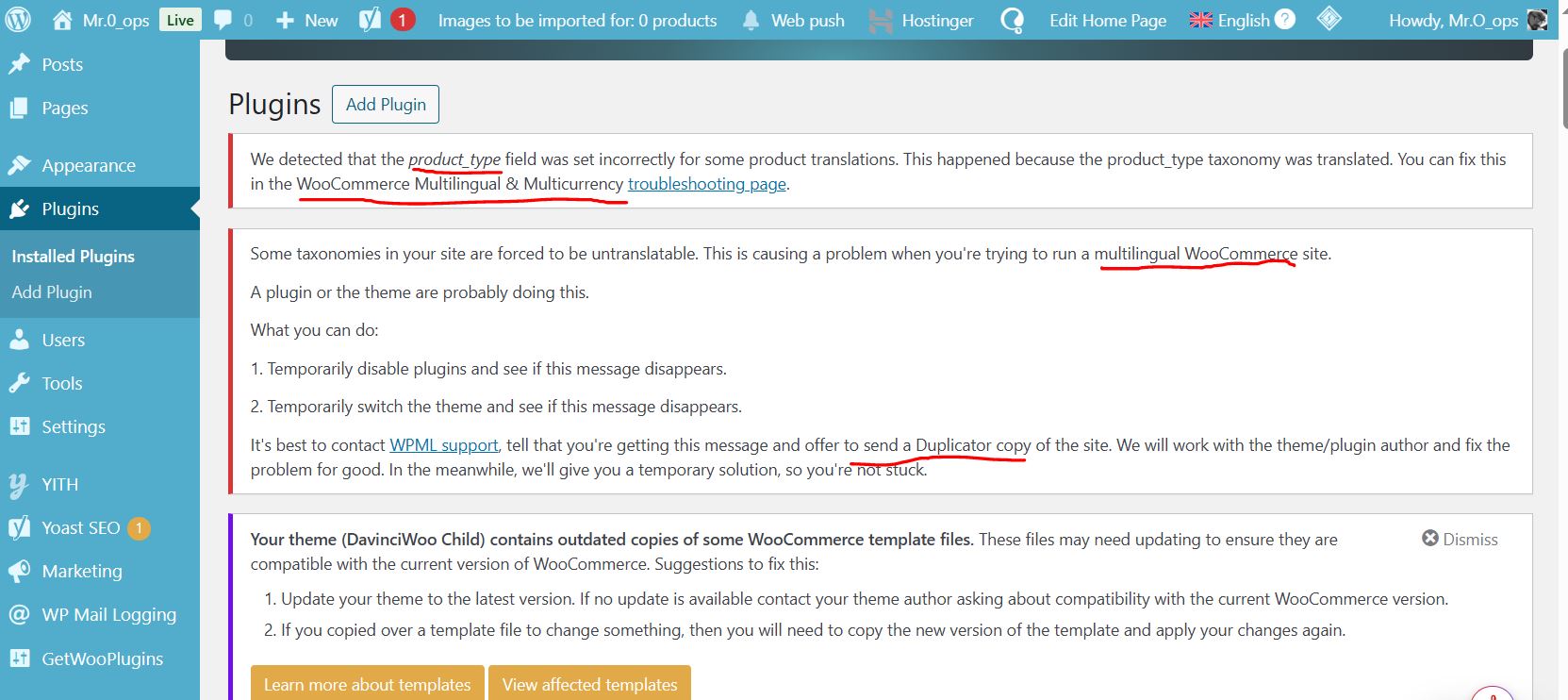This screenshot has width=1568, height=700.
Task: Click the Tools wrench icon
Action: click(19, 383)
